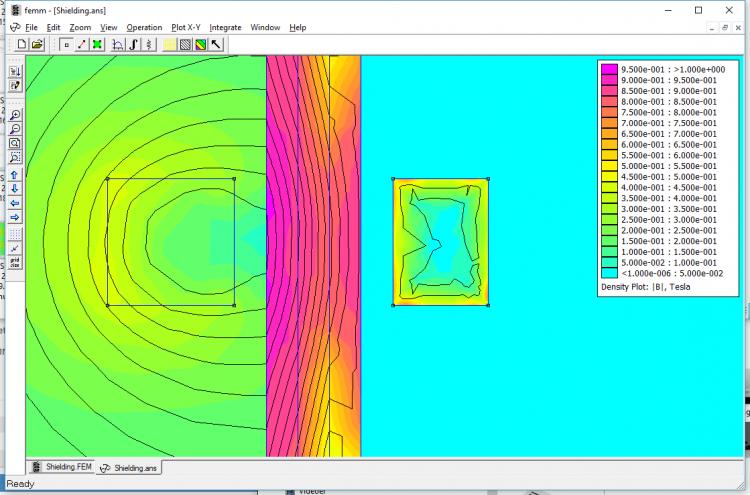Image resolution: width=750 pixels, height=495 pixels.
Task: Toggle the show grid button
Action: point(15,234)
